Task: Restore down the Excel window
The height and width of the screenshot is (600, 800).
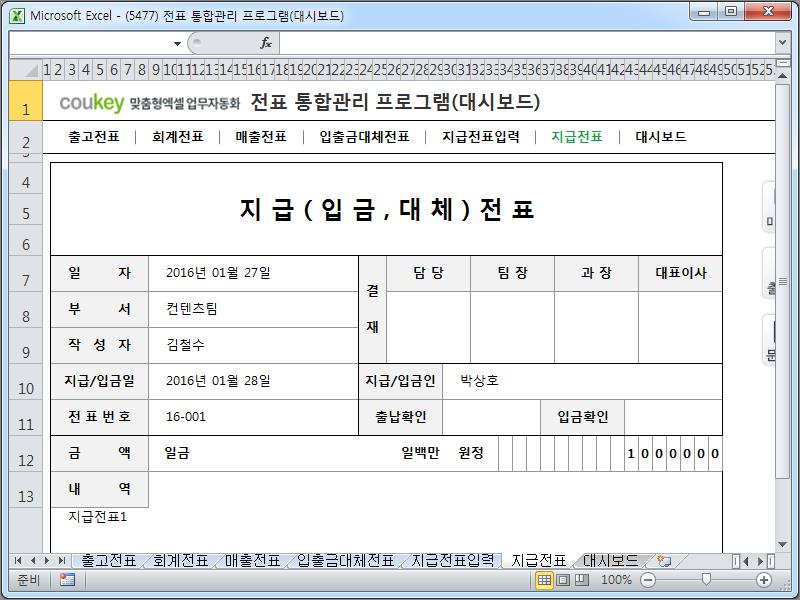Action: [x=731, y=11]
